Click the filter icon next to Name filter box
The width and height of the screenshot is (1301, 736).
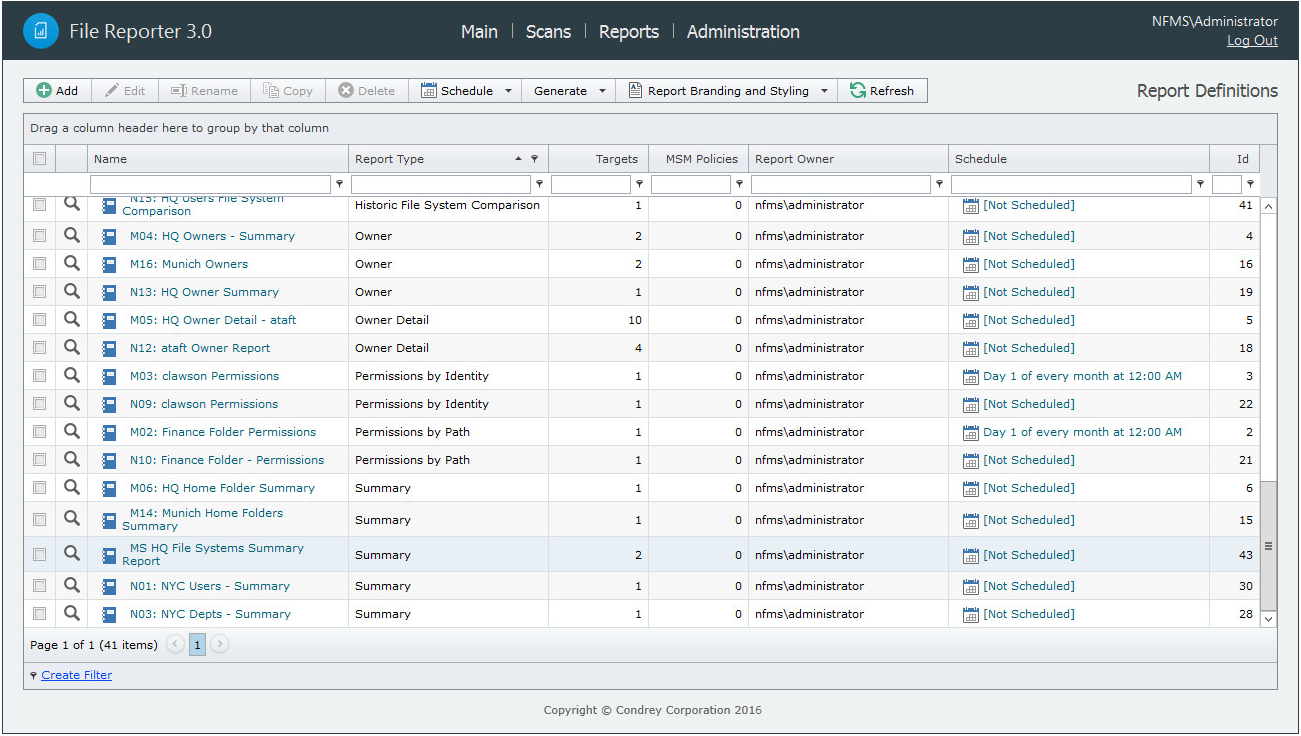click(x=339, y=184)
